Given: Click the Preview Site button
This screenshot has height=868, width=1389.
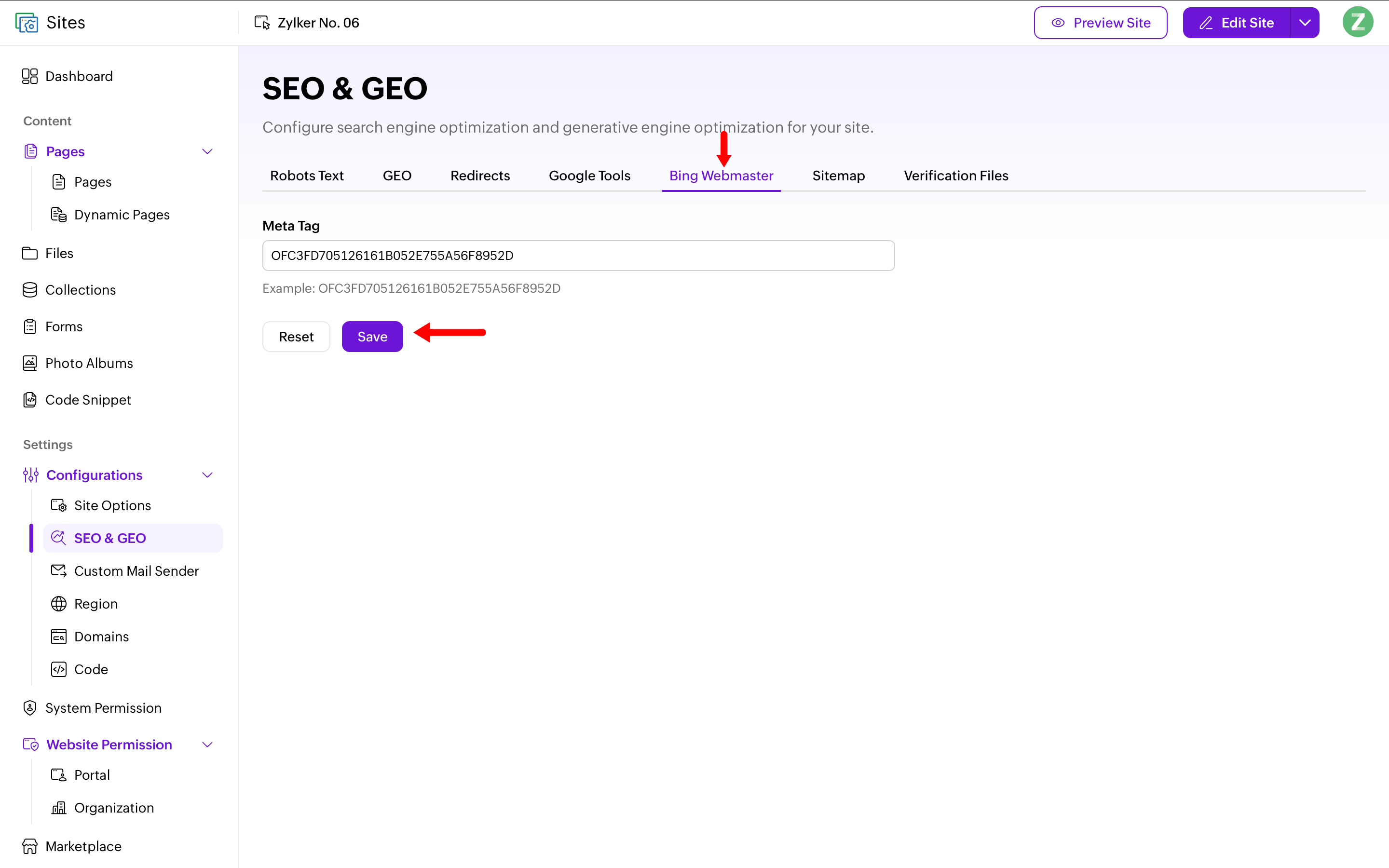Looking at the screenshot, I should (x=1100, y=23).
